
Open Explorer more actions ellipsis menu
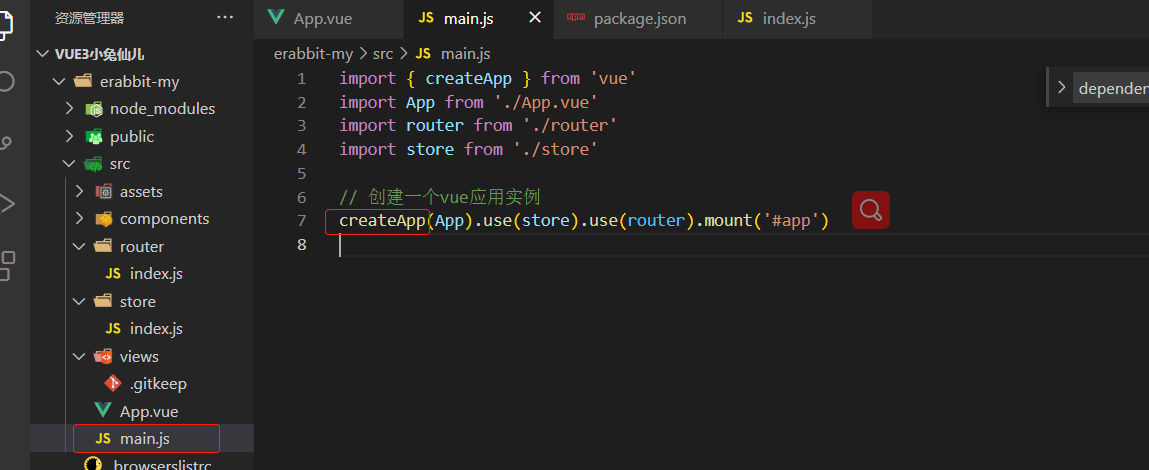[x=225, y=18]
